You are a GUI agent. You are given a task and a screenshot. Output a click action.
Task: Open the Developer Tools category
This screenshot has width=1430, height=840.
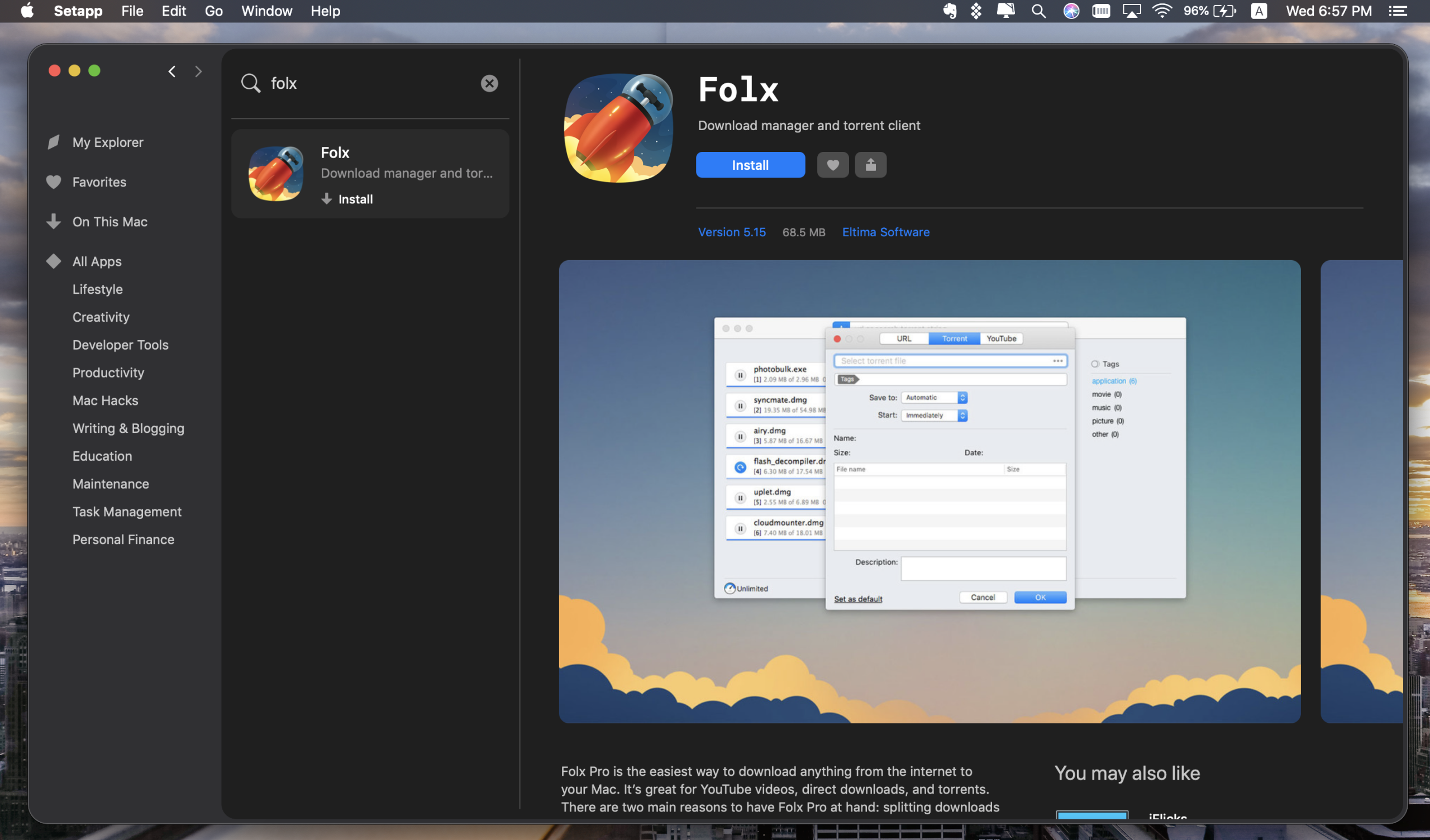click(x=120, y=345)
